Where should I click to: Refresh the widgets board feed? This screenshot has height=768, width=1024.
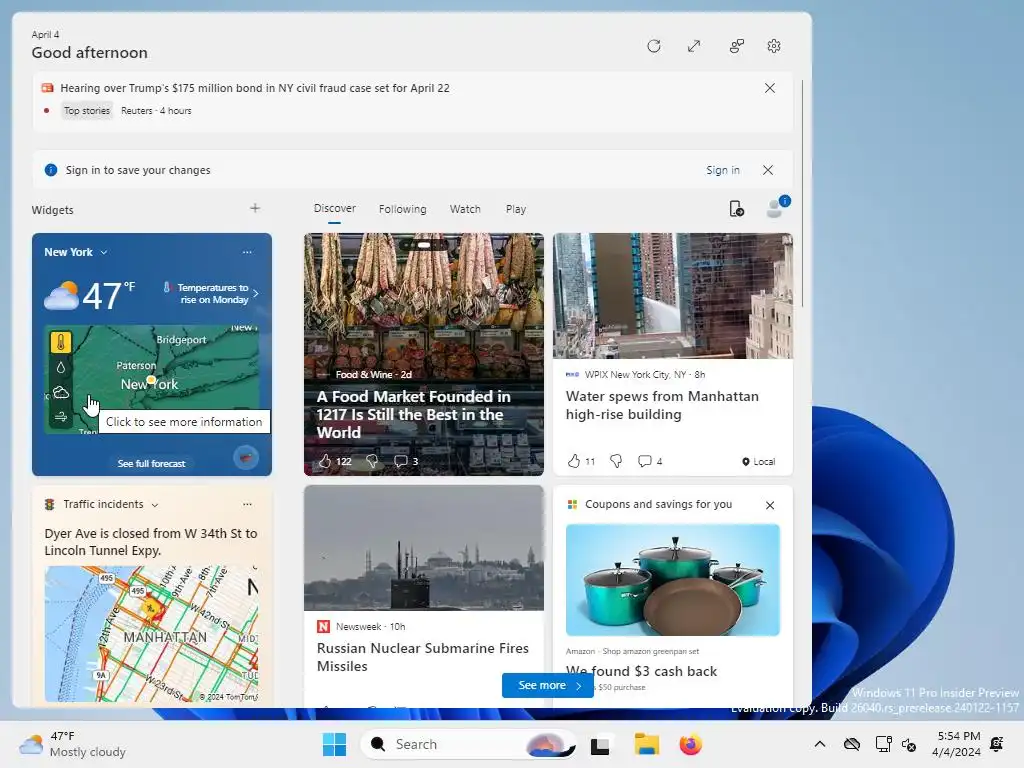tap(654, 46)
